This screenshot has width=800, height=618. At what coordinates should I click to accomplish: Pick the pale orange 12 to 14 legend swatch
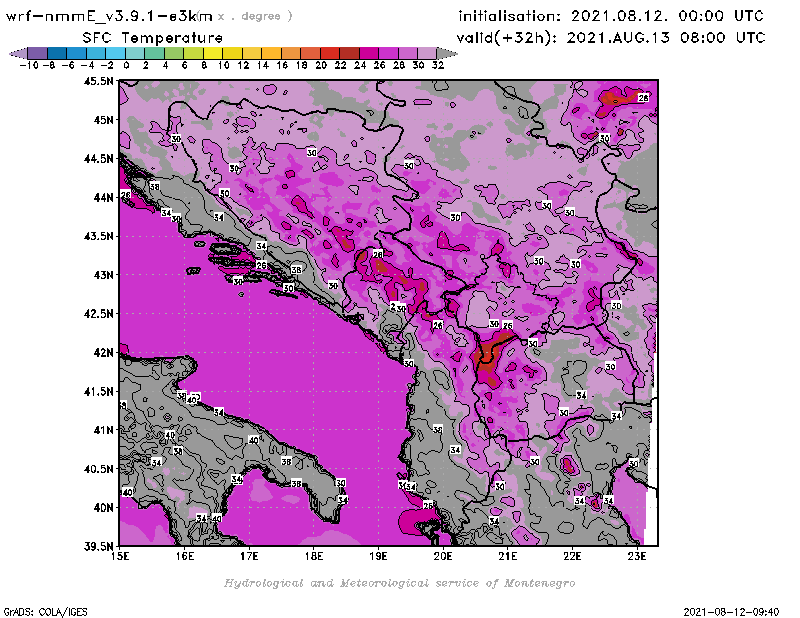[x=252, y=53]
